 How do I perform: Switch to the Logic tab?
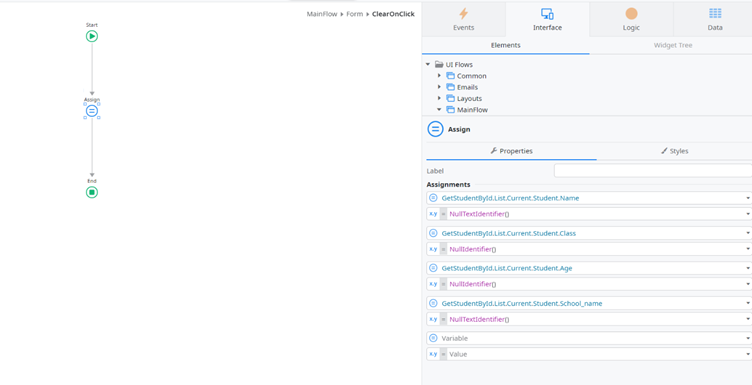click(x=631, y=19)
